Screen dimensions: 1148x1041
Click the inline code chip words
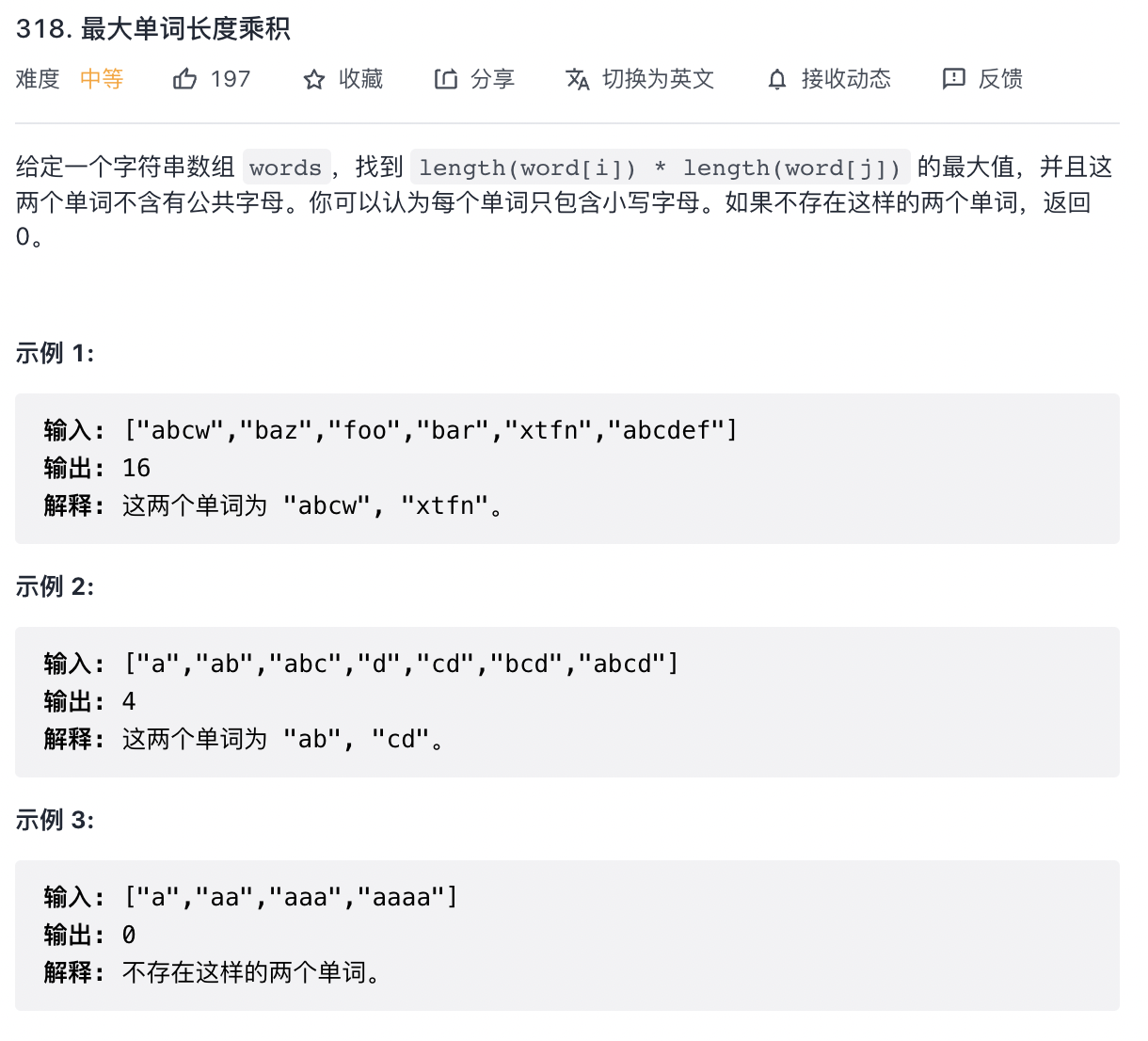point(286,168)
